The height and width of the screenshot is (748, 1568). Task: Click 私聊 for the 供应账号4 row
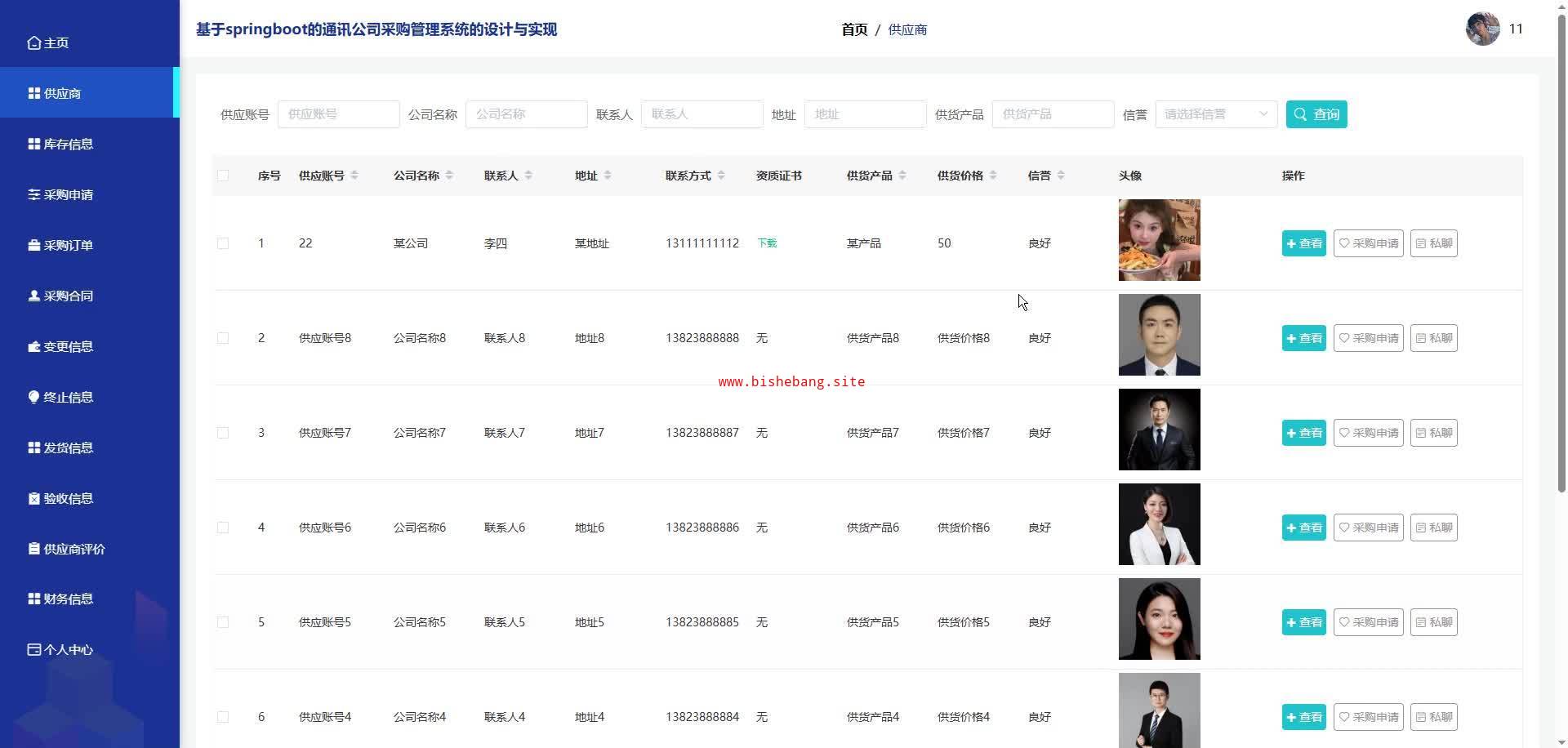(1434, 717)
